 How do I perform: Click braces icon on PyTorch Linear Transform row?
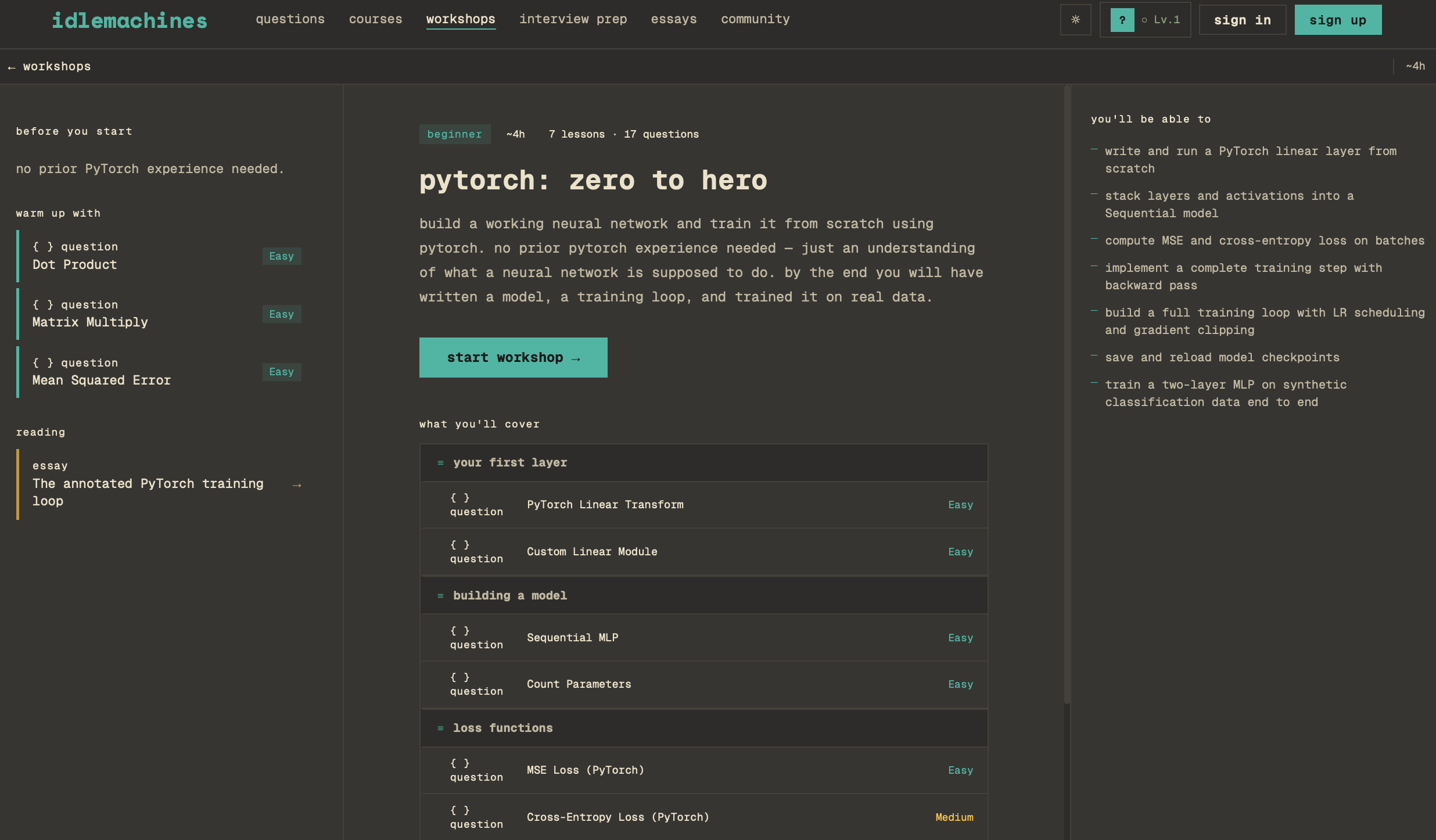coord(459,498)
